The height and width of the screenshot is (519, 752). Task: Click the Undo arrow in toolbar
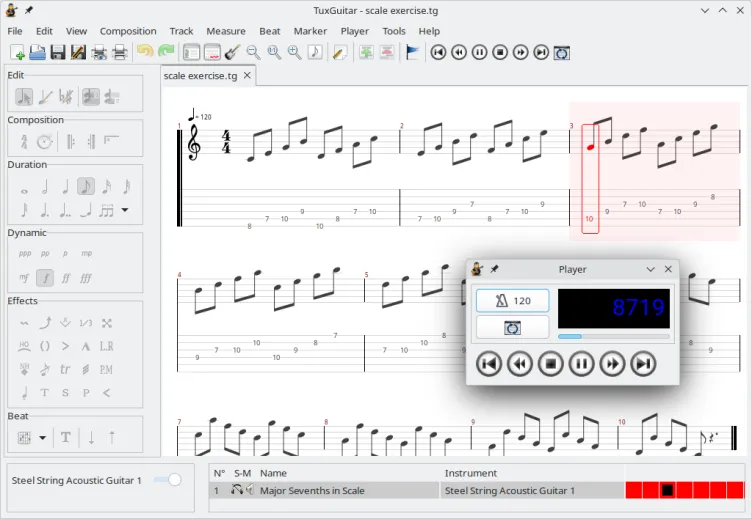pyautogui.click(x=145, y=52)
